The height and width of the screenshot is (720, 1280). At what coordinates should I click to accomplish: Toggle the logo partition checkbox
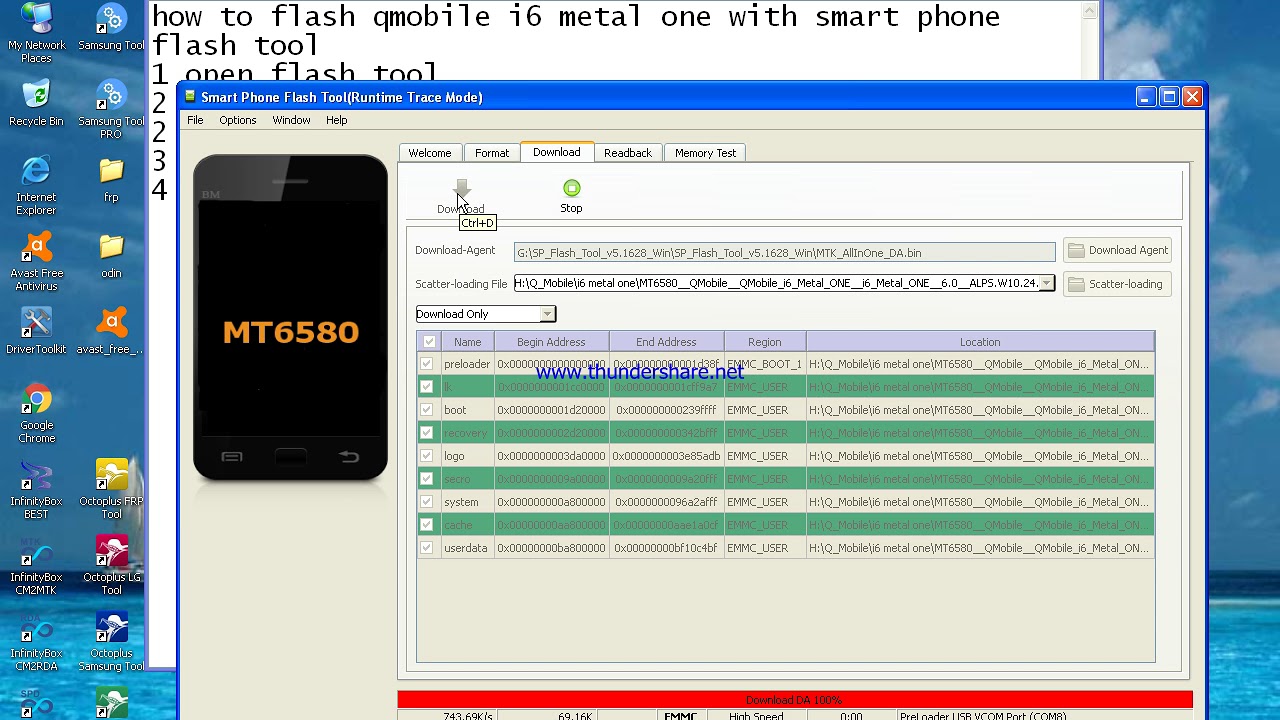(427, 456)
